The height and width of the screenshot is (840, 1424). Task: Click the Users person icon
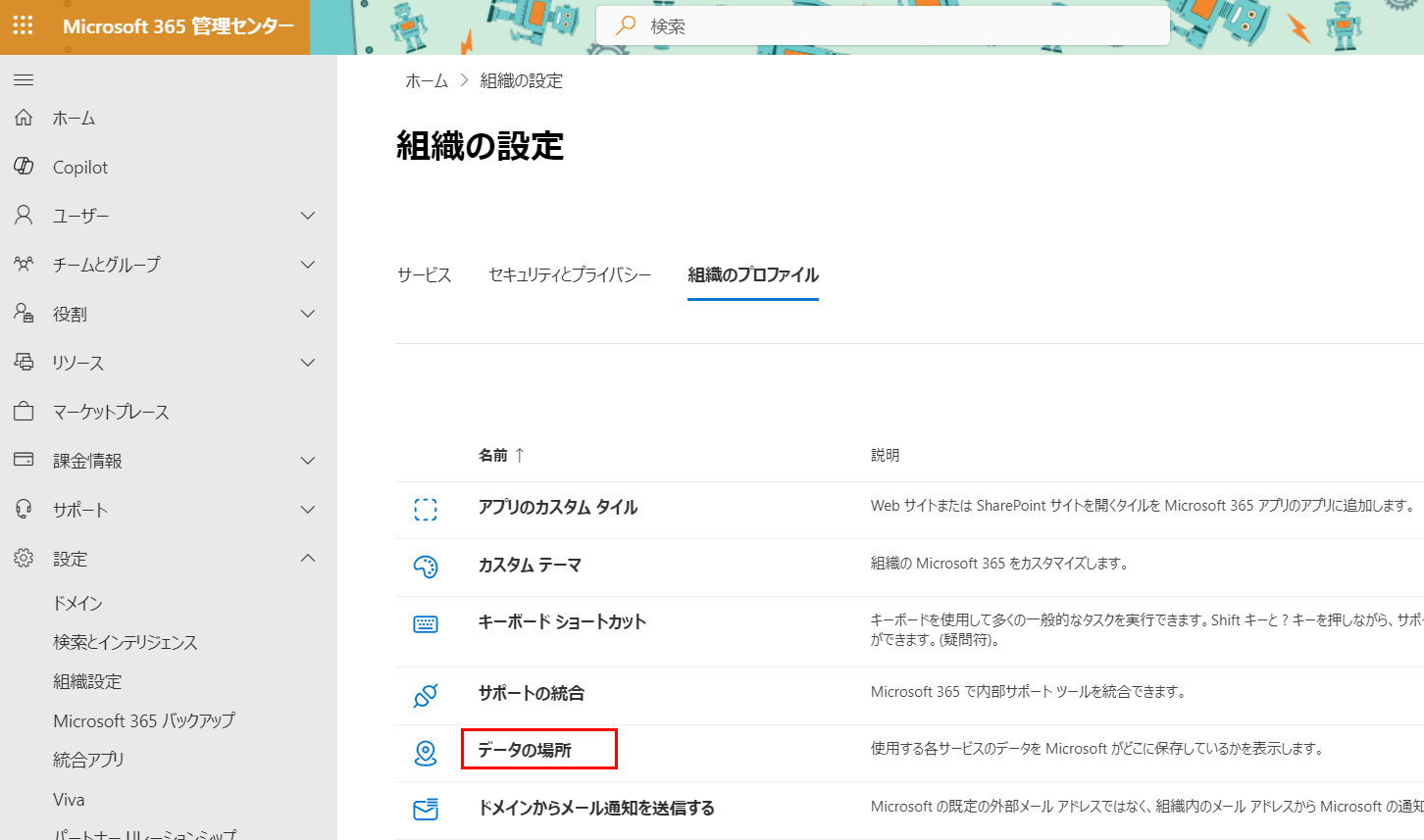pyautogui.click(x=24, y=215)
